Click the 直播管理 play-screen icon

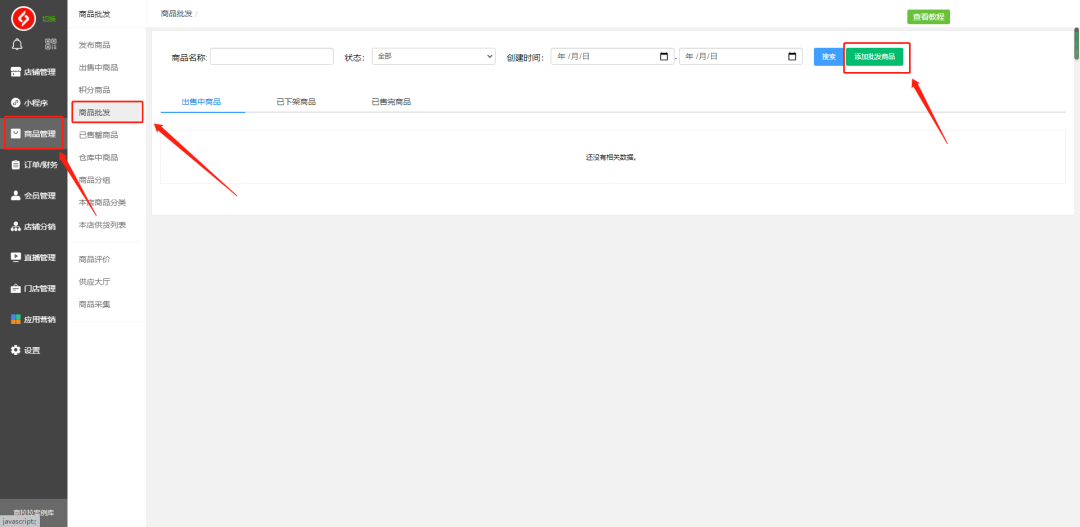pos(15,258)
